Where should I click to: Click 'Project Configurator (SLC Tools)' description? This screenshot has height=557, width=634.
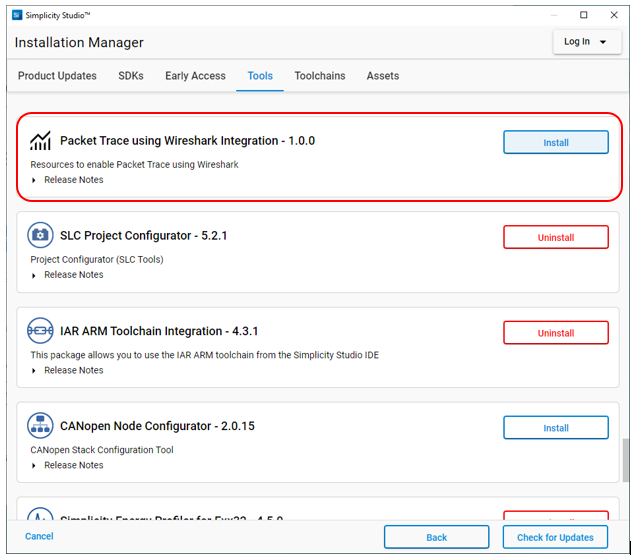[97, 260]
